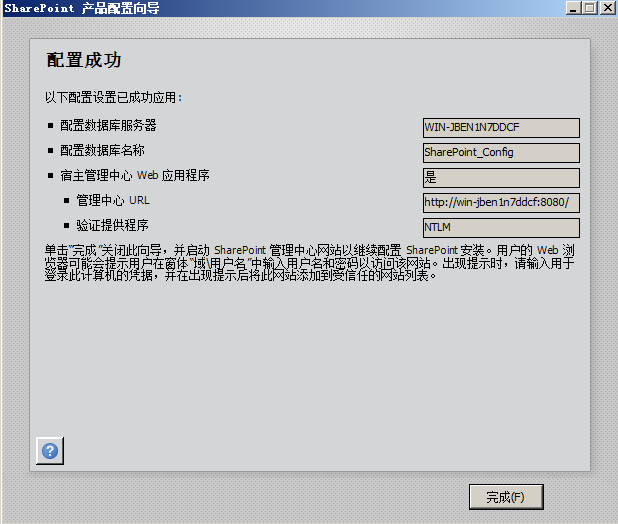Click the instruction paragraph starting with 单击“完成”
618x524 pixels.
pyautogui.click(x=309, y=262)
